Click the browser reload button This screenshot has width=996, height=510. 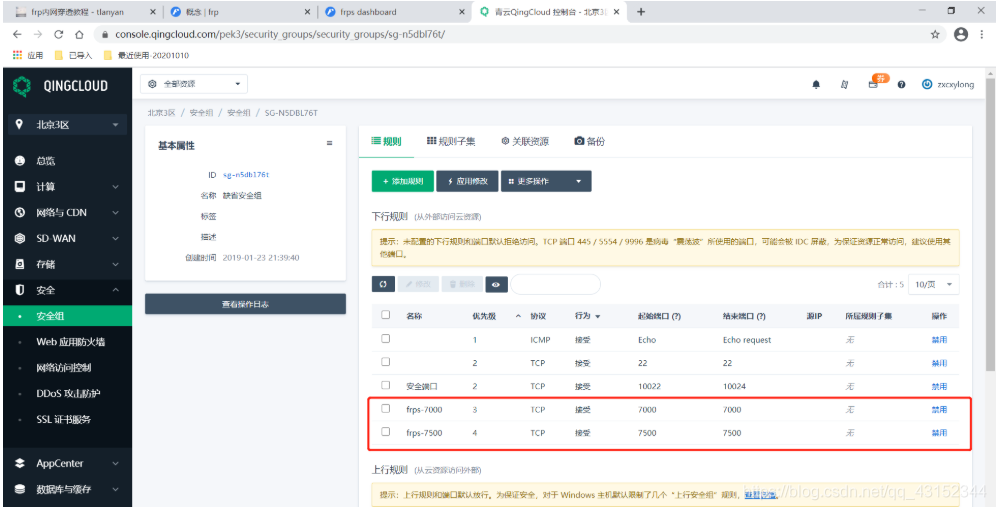(58, 34)
